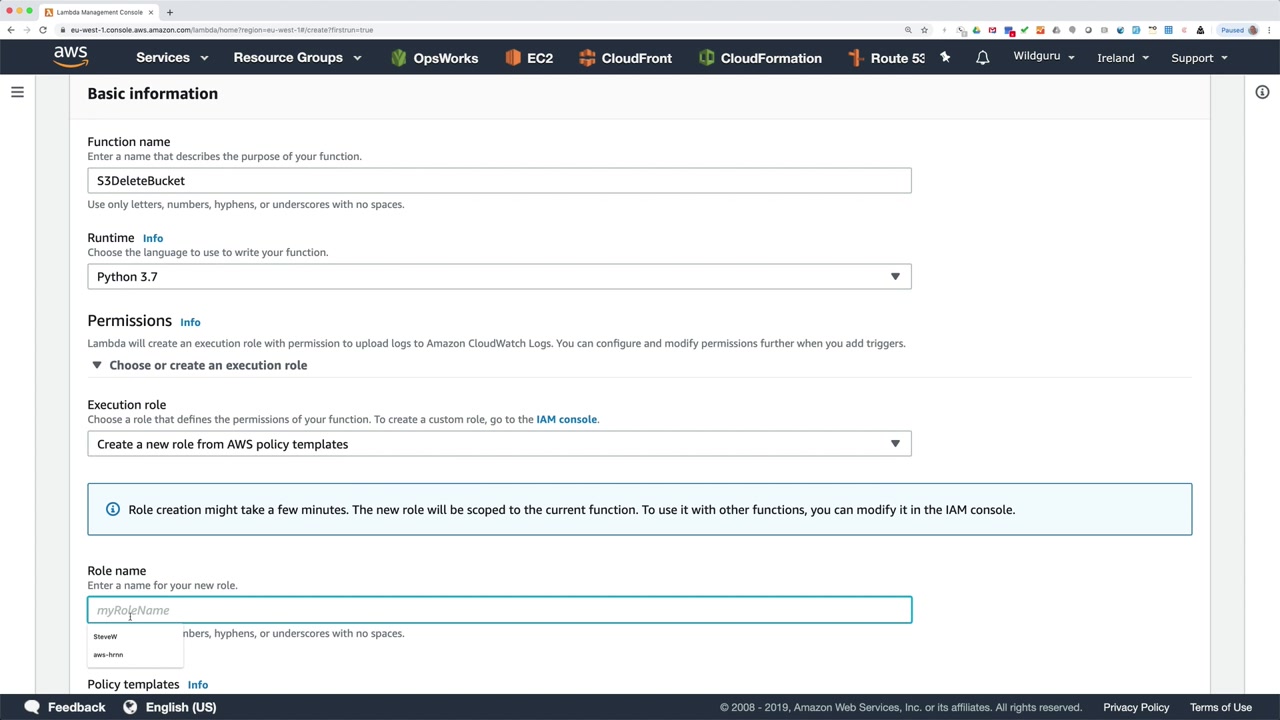This screenshot has height=720, width=1280.
Task: Open the Services menu
Action: 172,58
